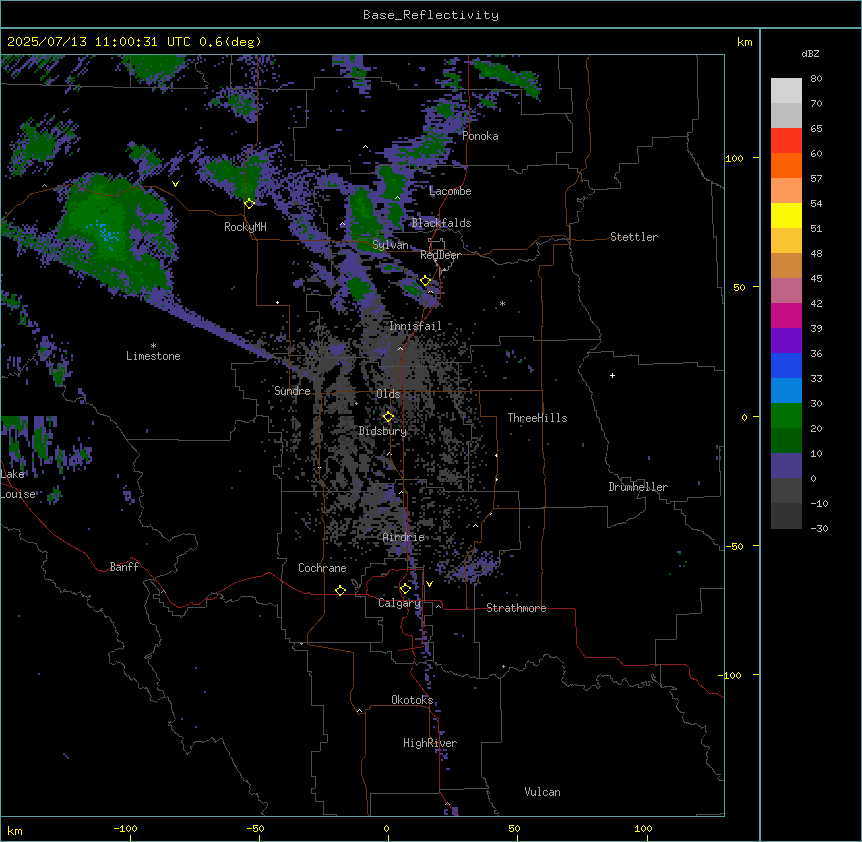Click the Sylvan label on the map

coord(390,245)
